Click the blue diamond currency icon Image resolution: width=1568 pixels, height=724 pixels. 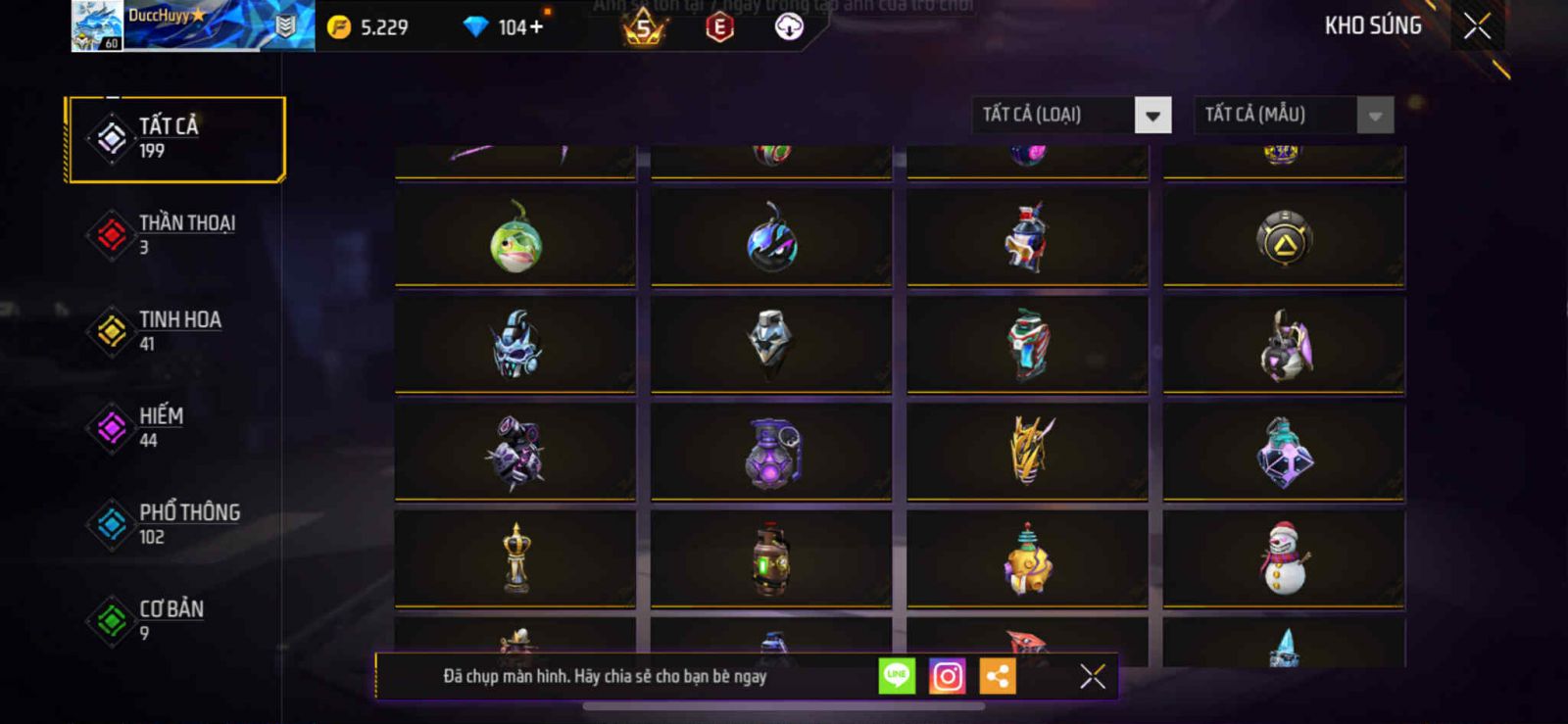[475, 27]
